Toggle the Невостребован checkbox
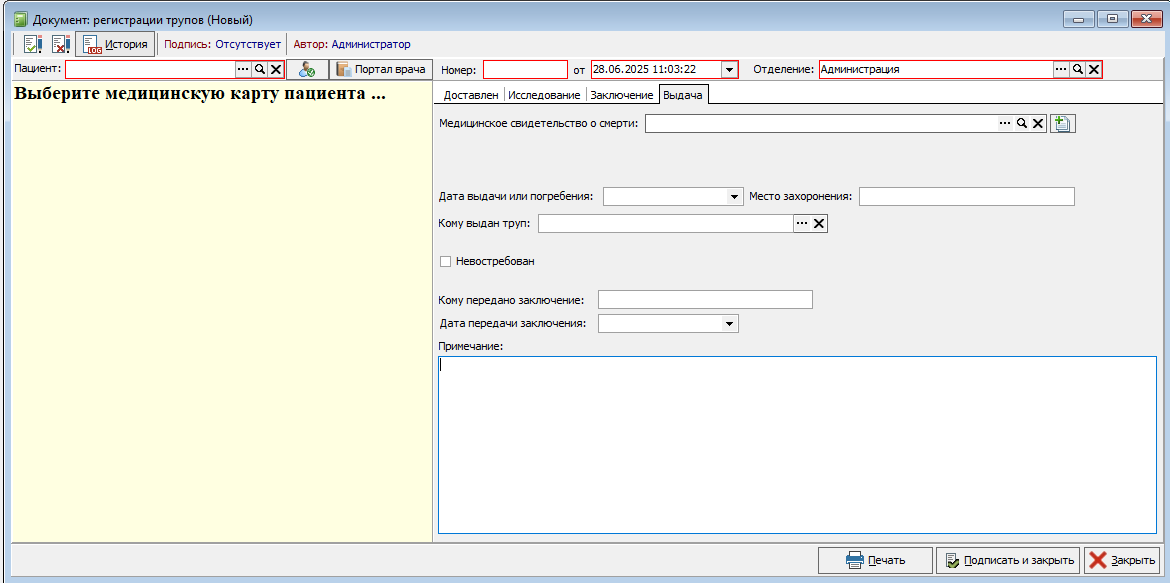This screenshot has height=583, width=1170. (x=446, y=261)
